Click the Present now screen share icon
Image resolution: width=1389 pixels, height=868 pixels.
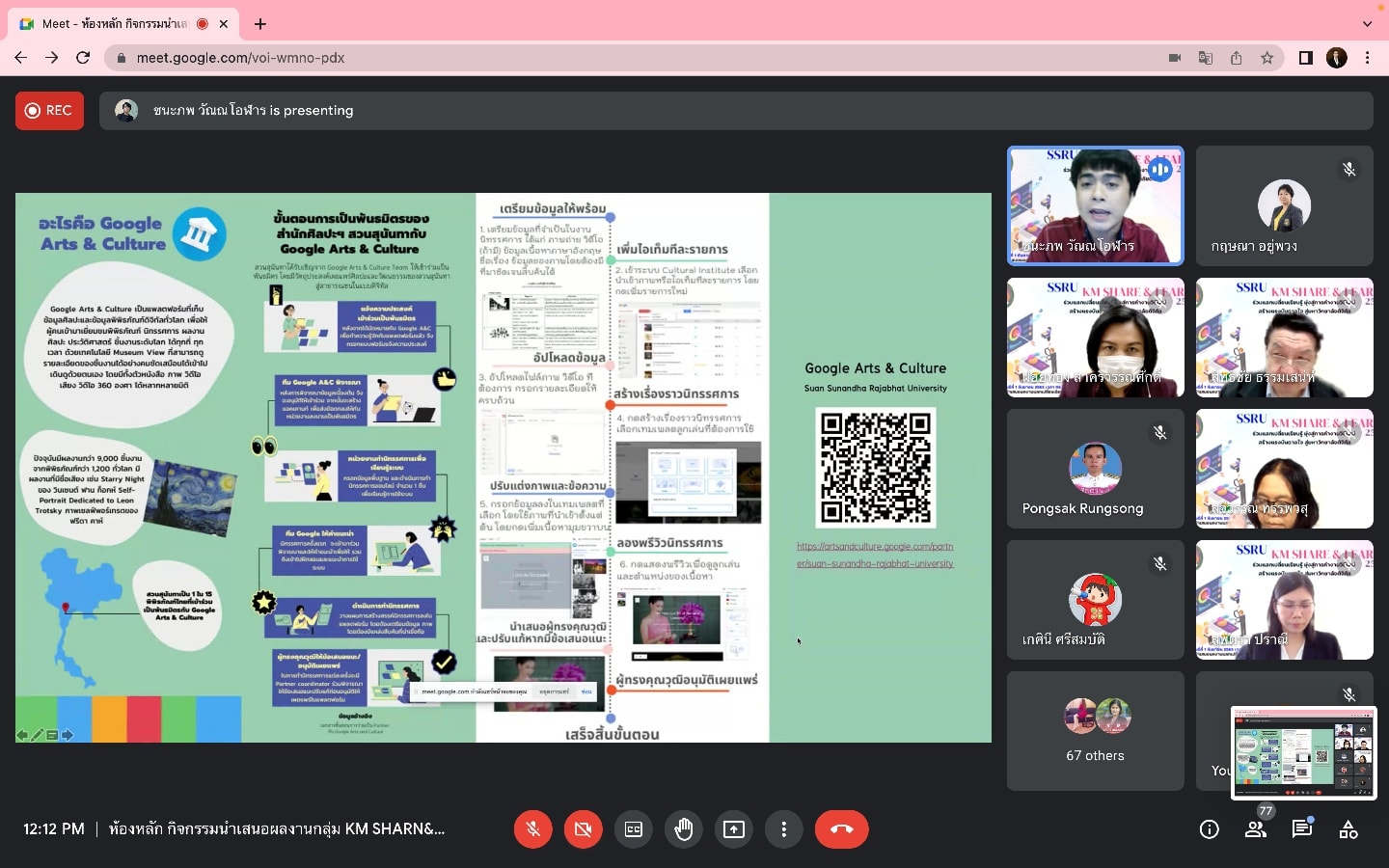pyautogui.click(x=734, y=829)
